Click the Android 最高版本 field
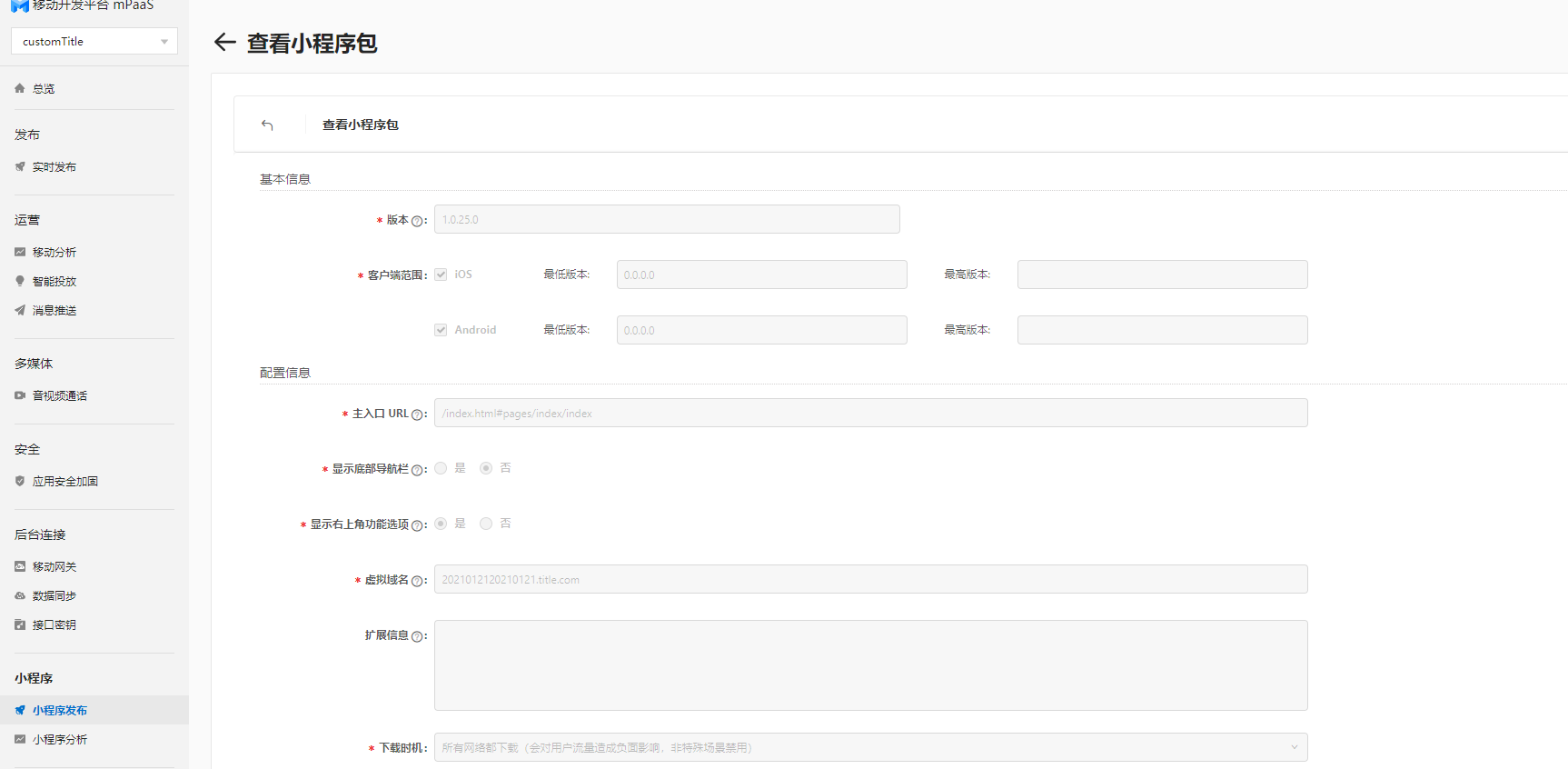 (1163, 330)
